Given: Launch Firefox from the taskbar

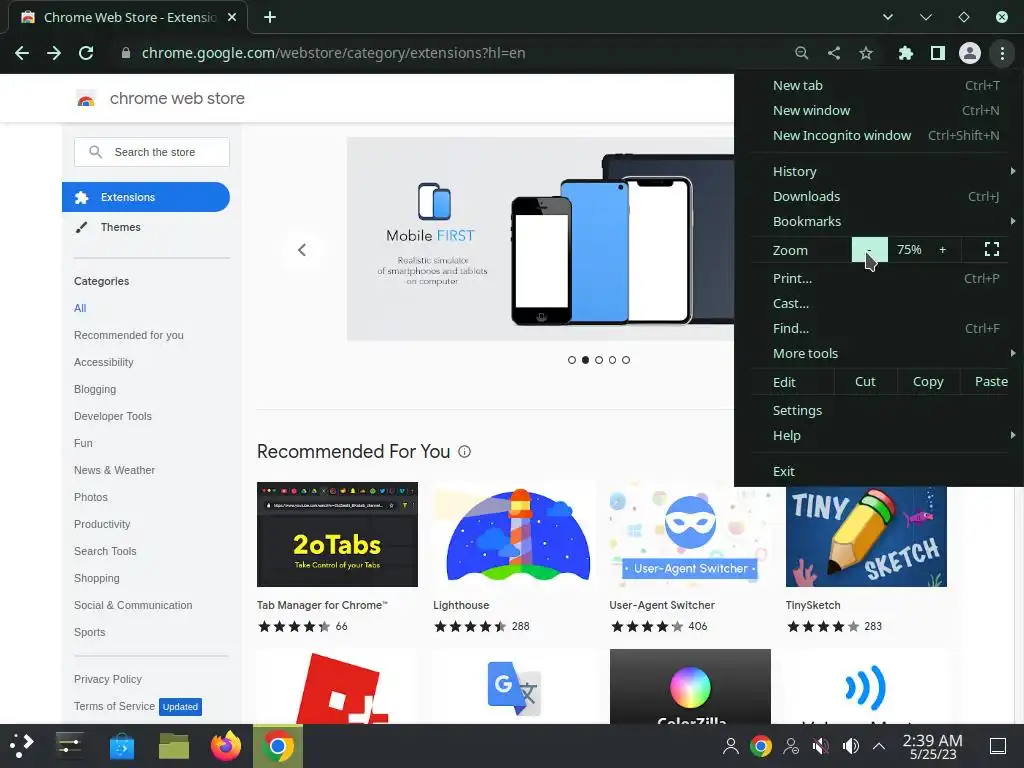Looking at the screenshot, I should point(226,746).
